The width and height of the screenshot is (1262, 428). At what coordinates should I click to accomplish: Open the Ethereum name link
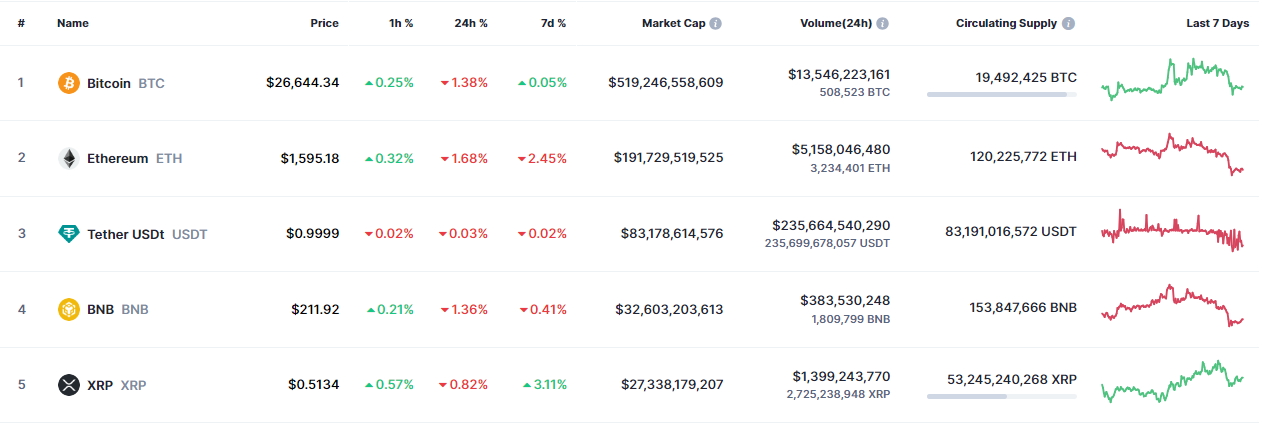point(117,158)
